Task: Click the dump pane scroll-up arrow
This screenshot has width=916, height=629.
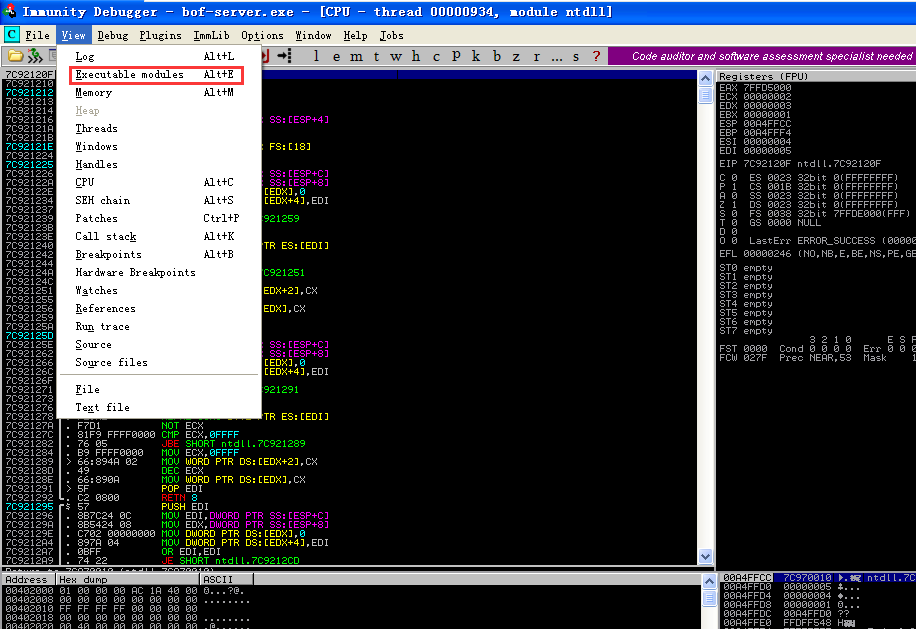Action: pyautogui.click(x=709, y=581)
